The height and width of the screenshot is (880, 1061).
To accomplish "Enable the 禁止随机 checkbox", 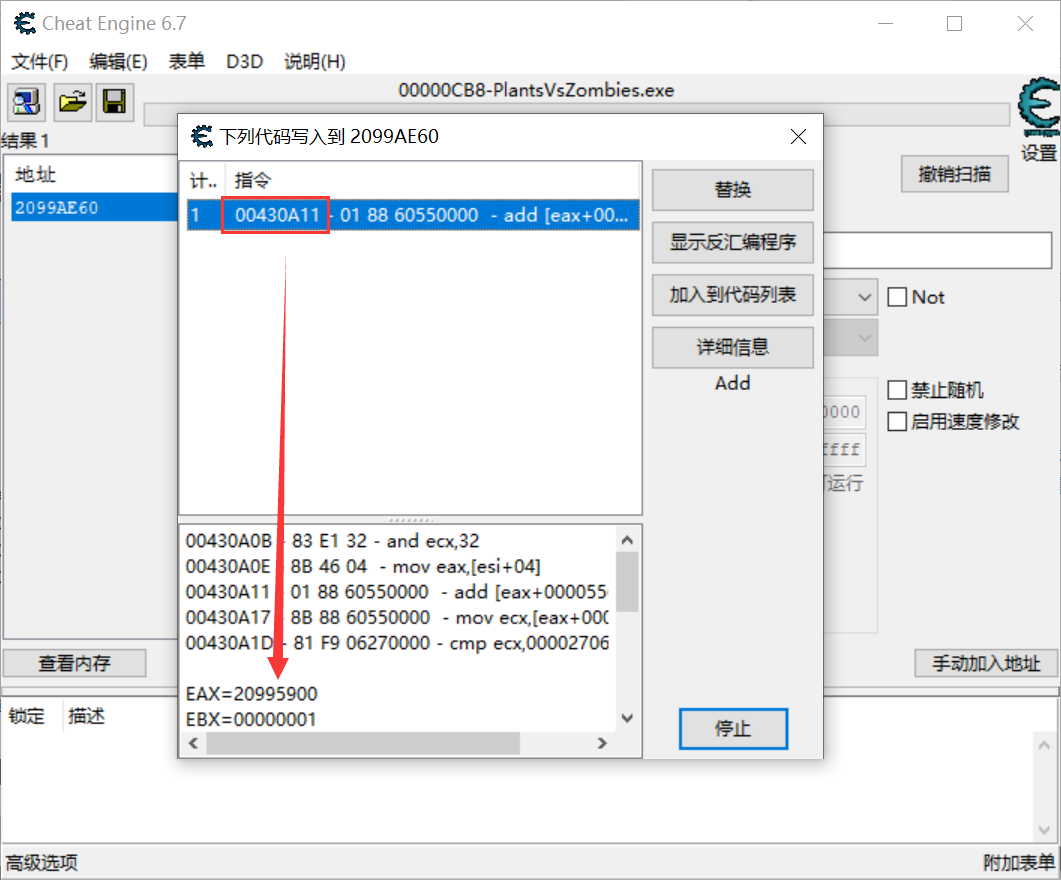I will click(897, 390).
